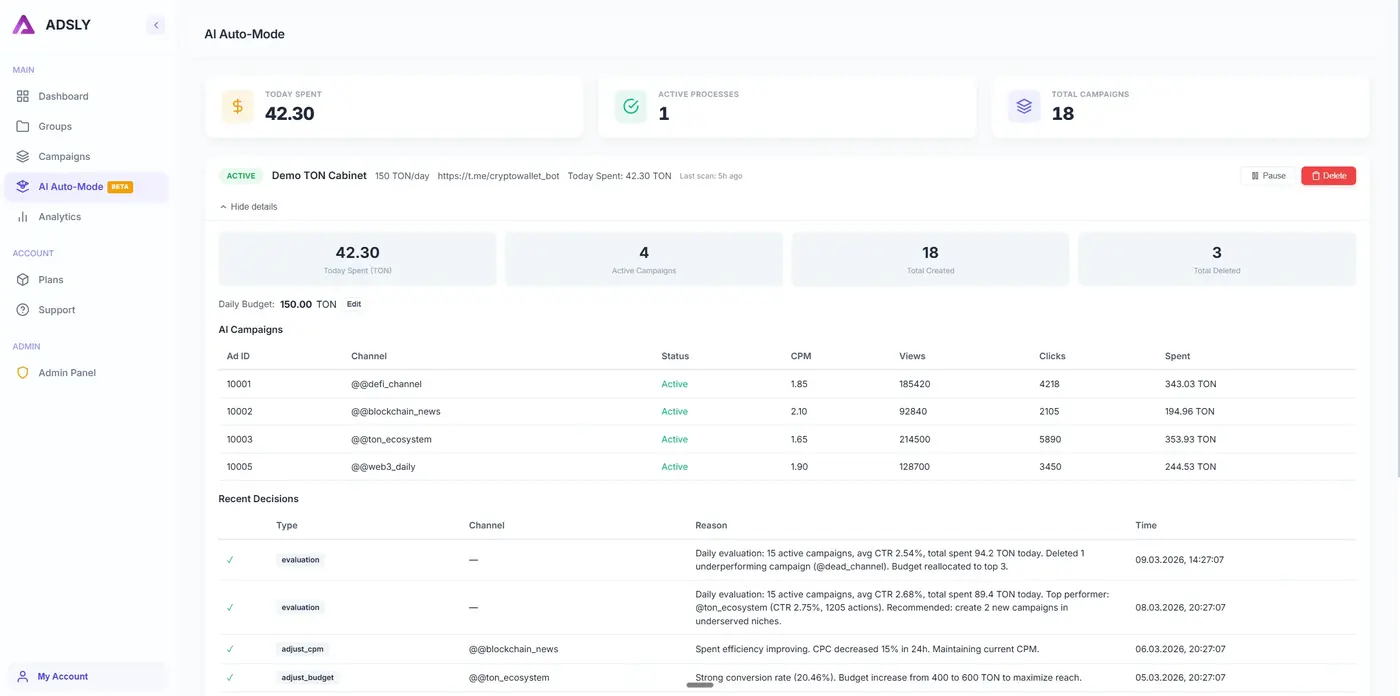1400x696 pixels.
Task: Click Delete to remove the Demo TON Cabinet
Action: pos(1328,175)
